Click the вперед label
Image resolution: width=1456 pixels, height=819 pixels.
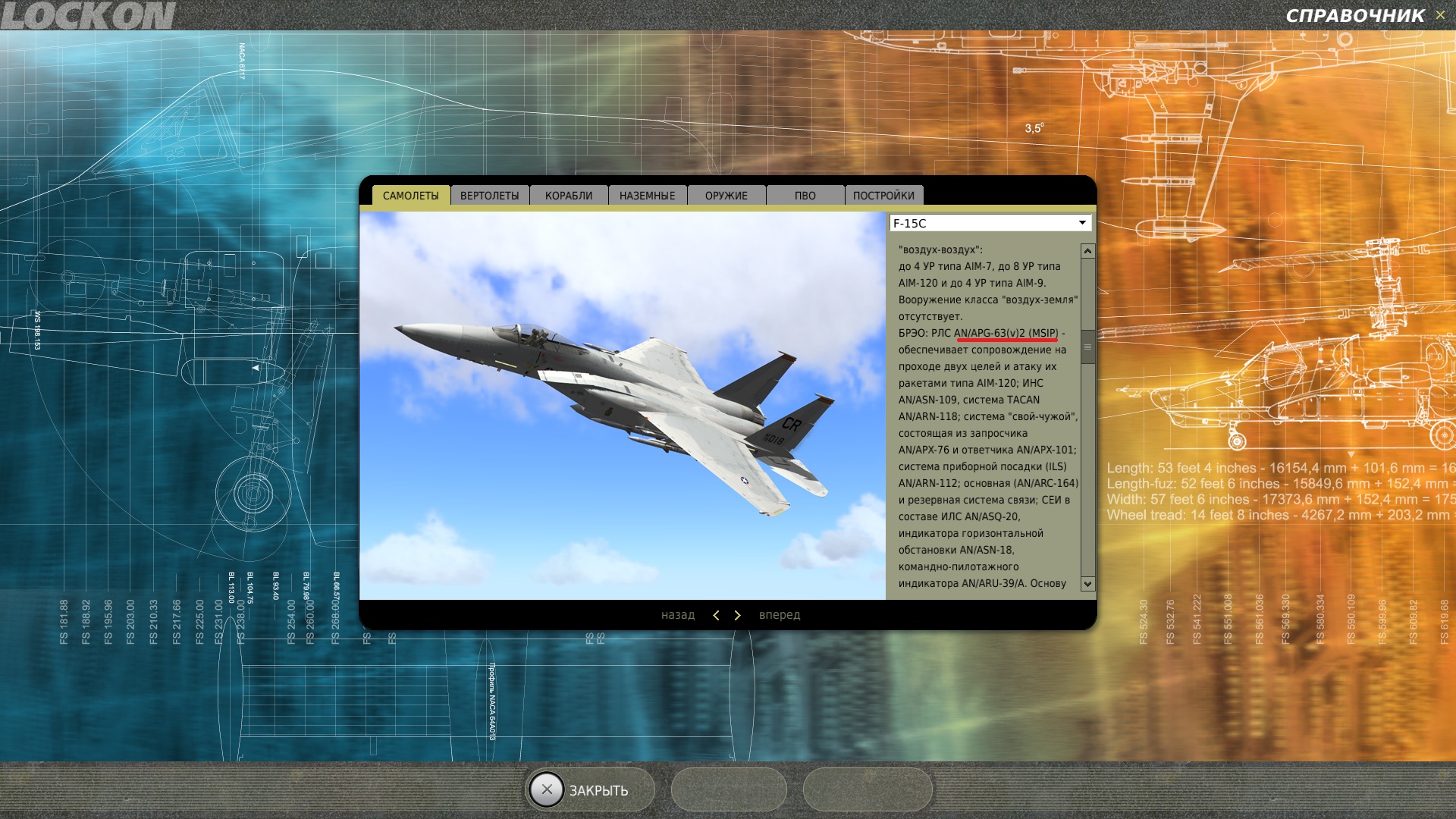click(780, 615)
